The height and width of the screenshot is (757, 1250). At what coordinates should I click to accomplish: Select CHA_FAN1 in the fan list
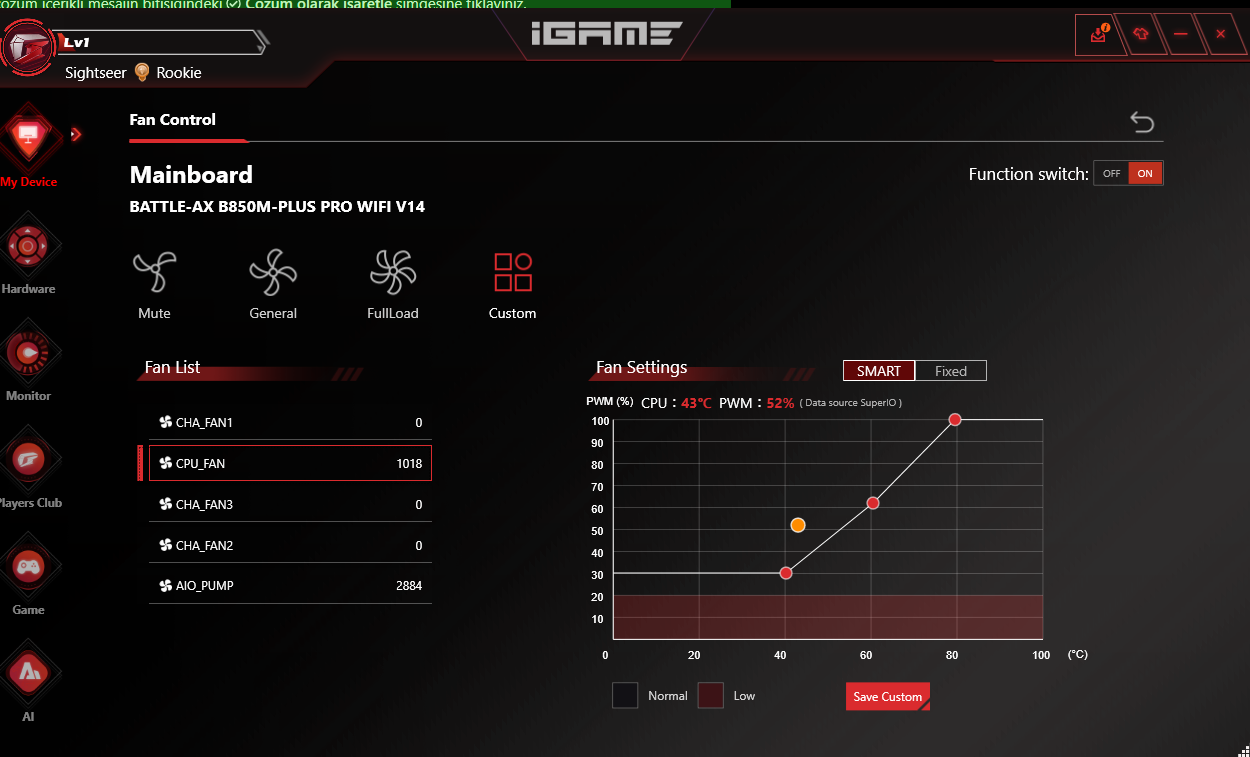tap(291, 423)
